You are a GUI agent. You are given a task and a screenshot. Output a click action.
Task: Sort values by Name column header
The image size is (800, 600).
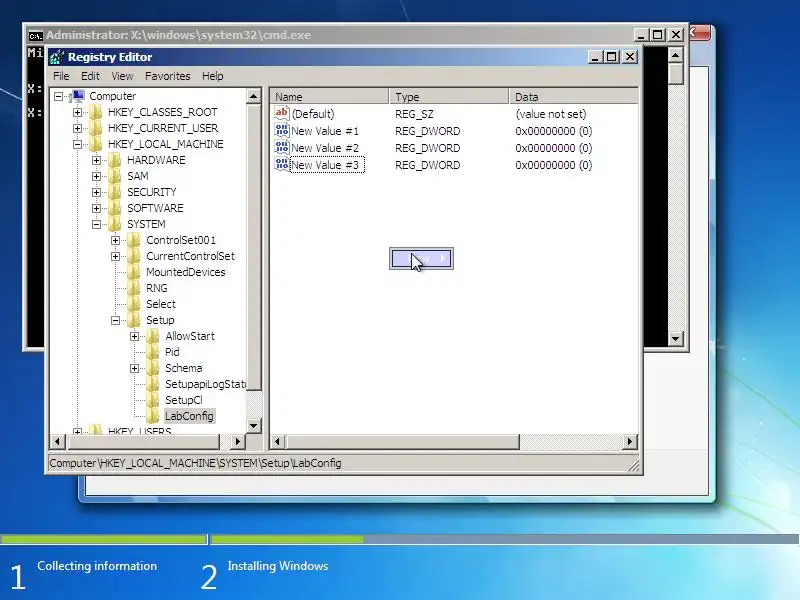(x=329, y=96)
